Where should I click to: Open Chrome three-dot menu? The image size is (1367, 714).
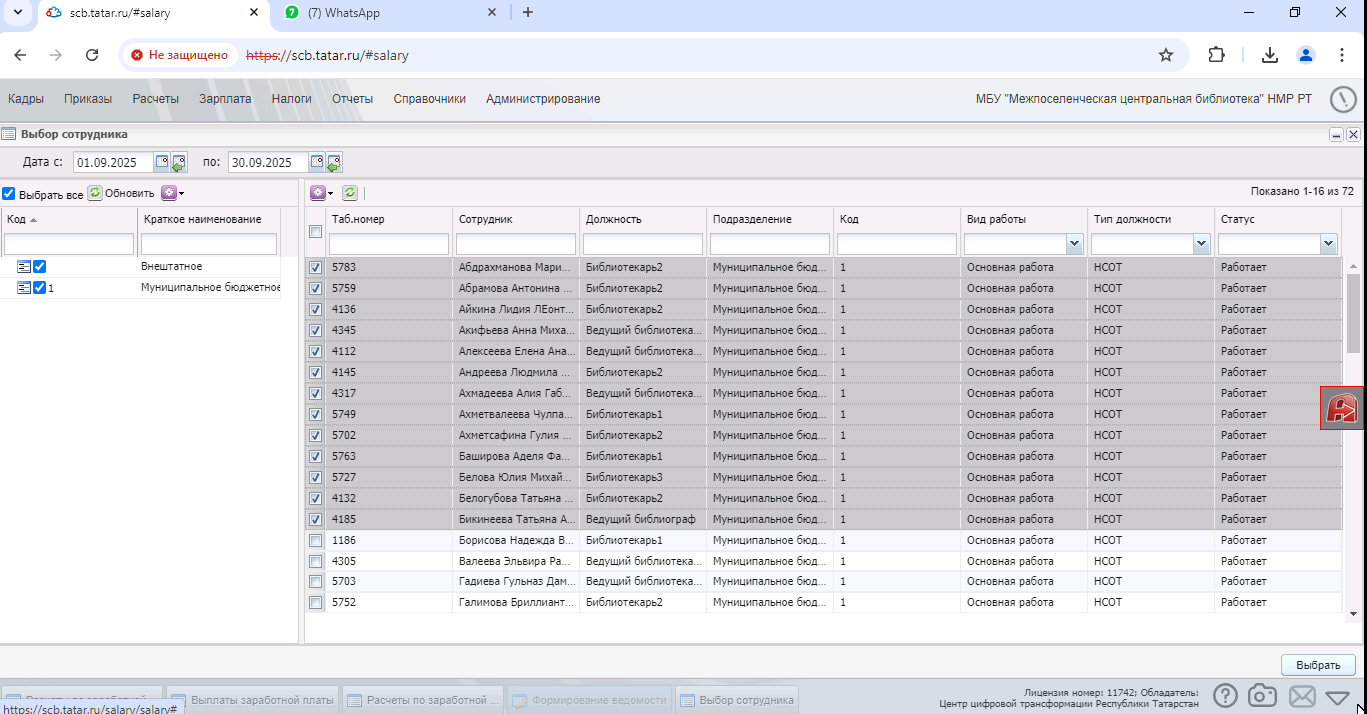click(1343, 55)
